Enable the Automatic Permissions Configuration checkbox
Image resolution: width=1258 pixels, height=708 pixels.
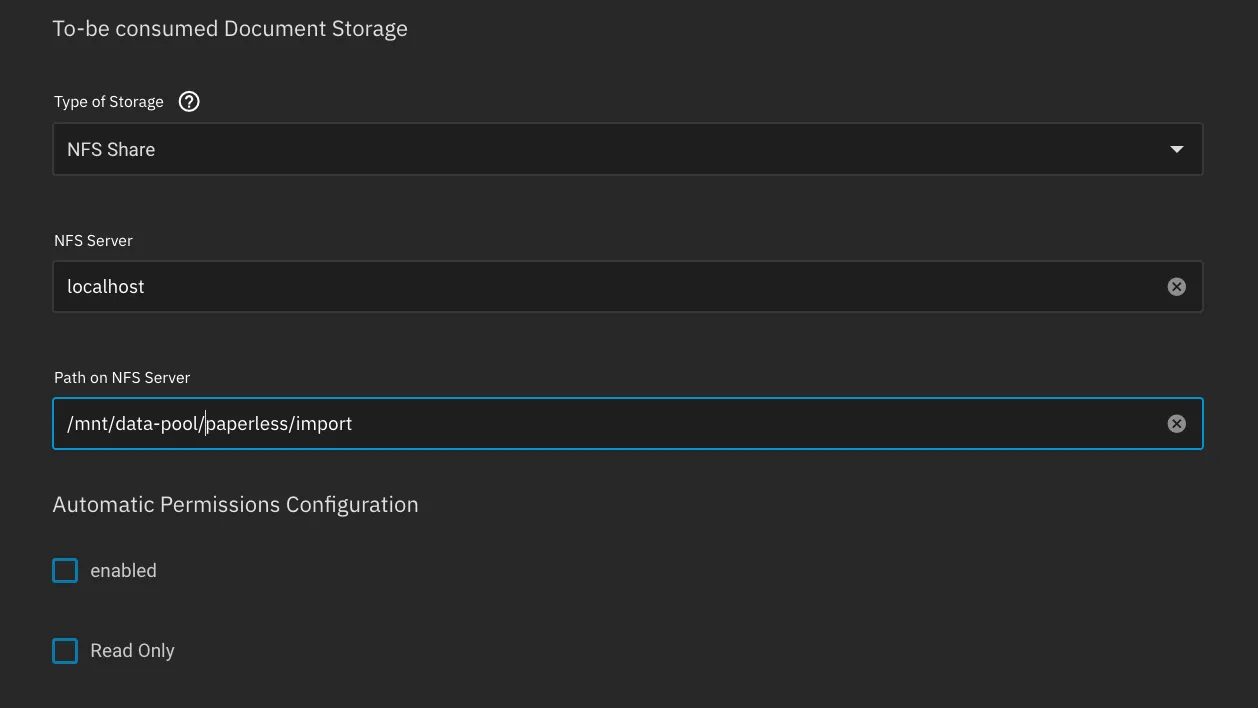pos(64,570)
